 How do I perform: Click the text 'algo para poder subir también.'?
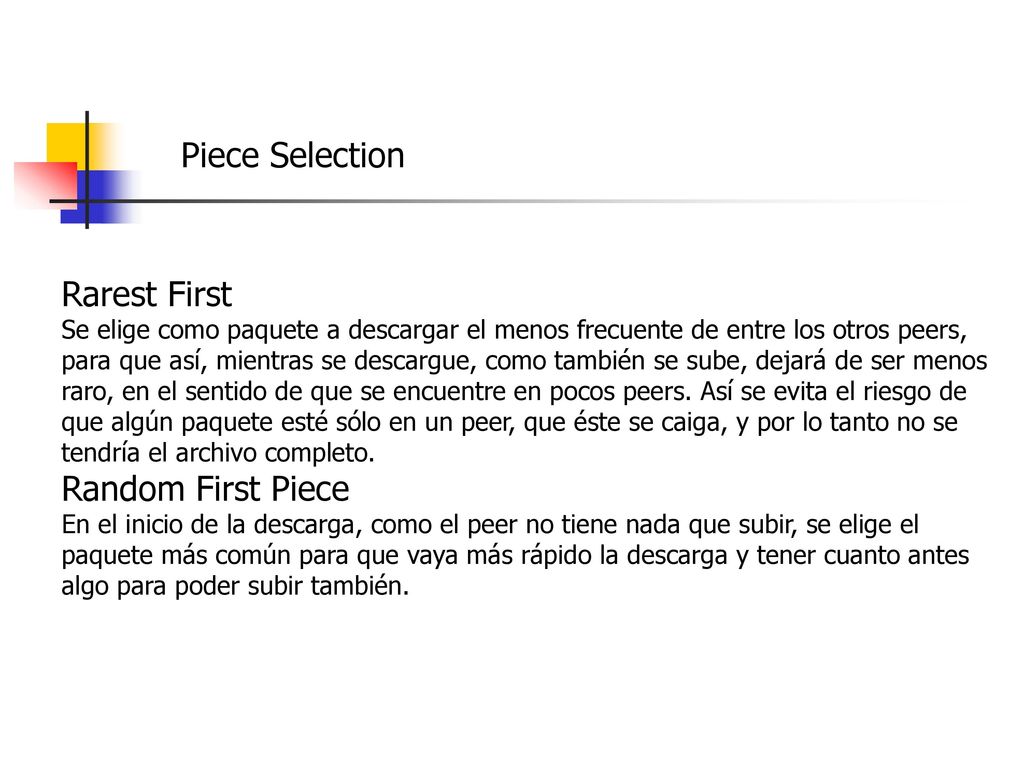tap(235, 586)
